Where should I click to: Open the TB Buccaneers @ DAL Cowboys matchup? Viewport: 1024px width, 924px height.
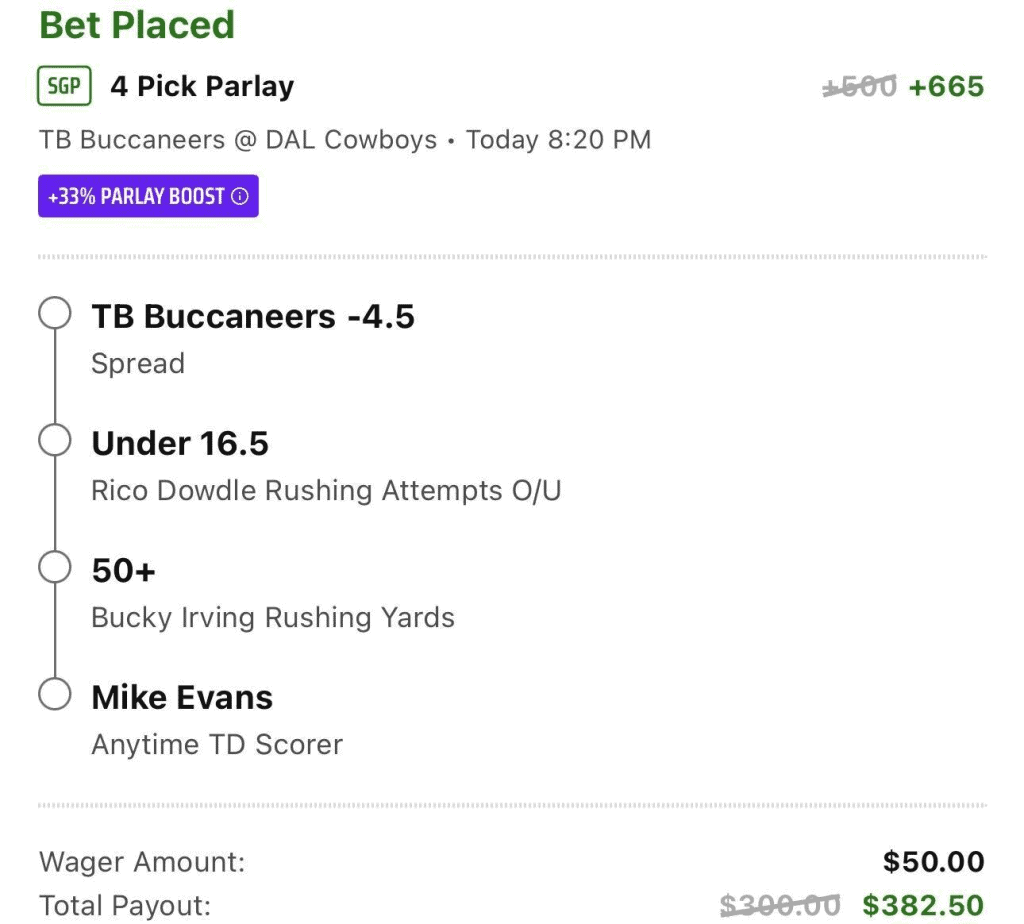pos(237,139)
